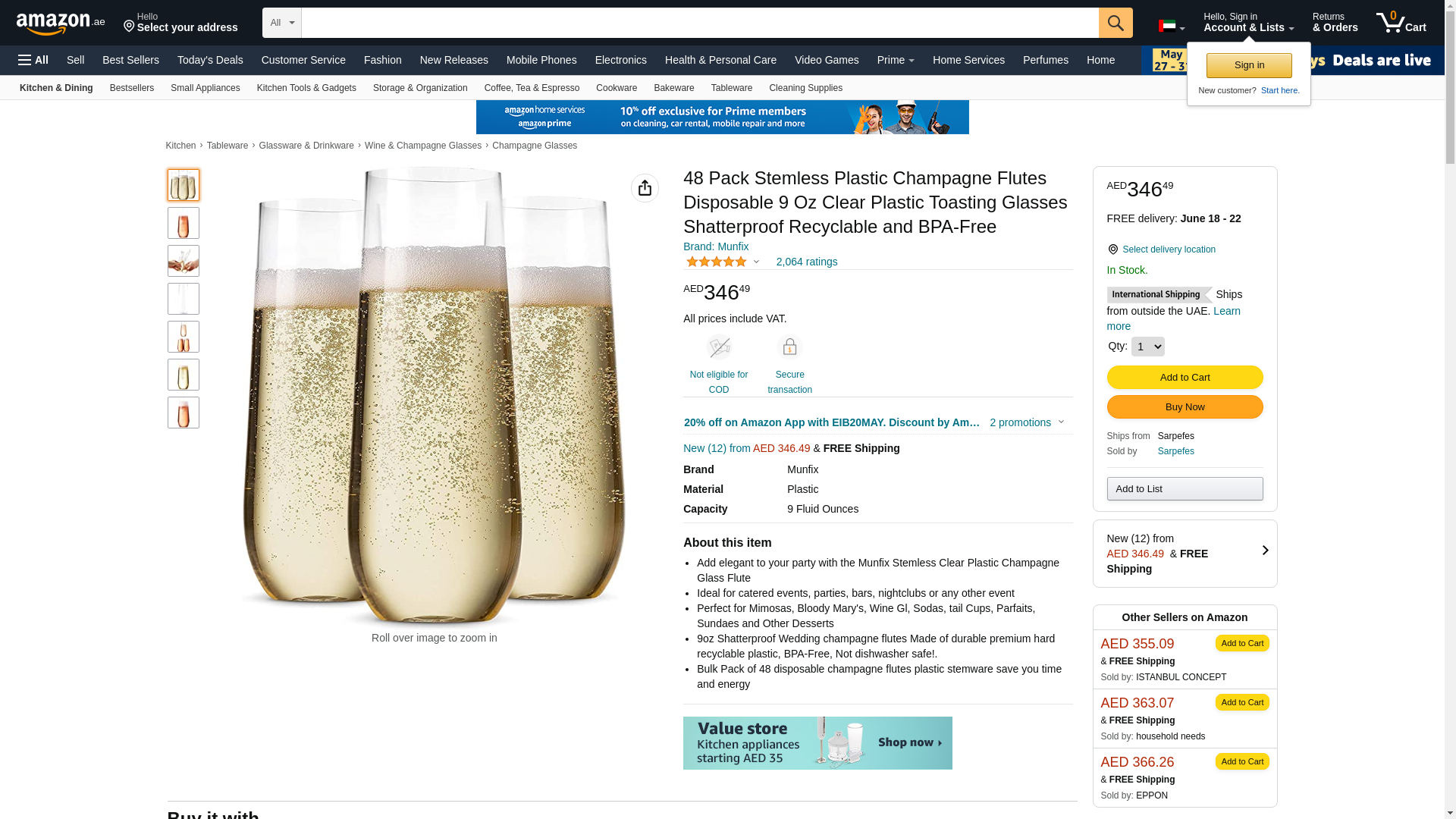This screenshot has height=819, width=1456.
Task: Open the quantity dropdown
Action: coord(1147,347)
